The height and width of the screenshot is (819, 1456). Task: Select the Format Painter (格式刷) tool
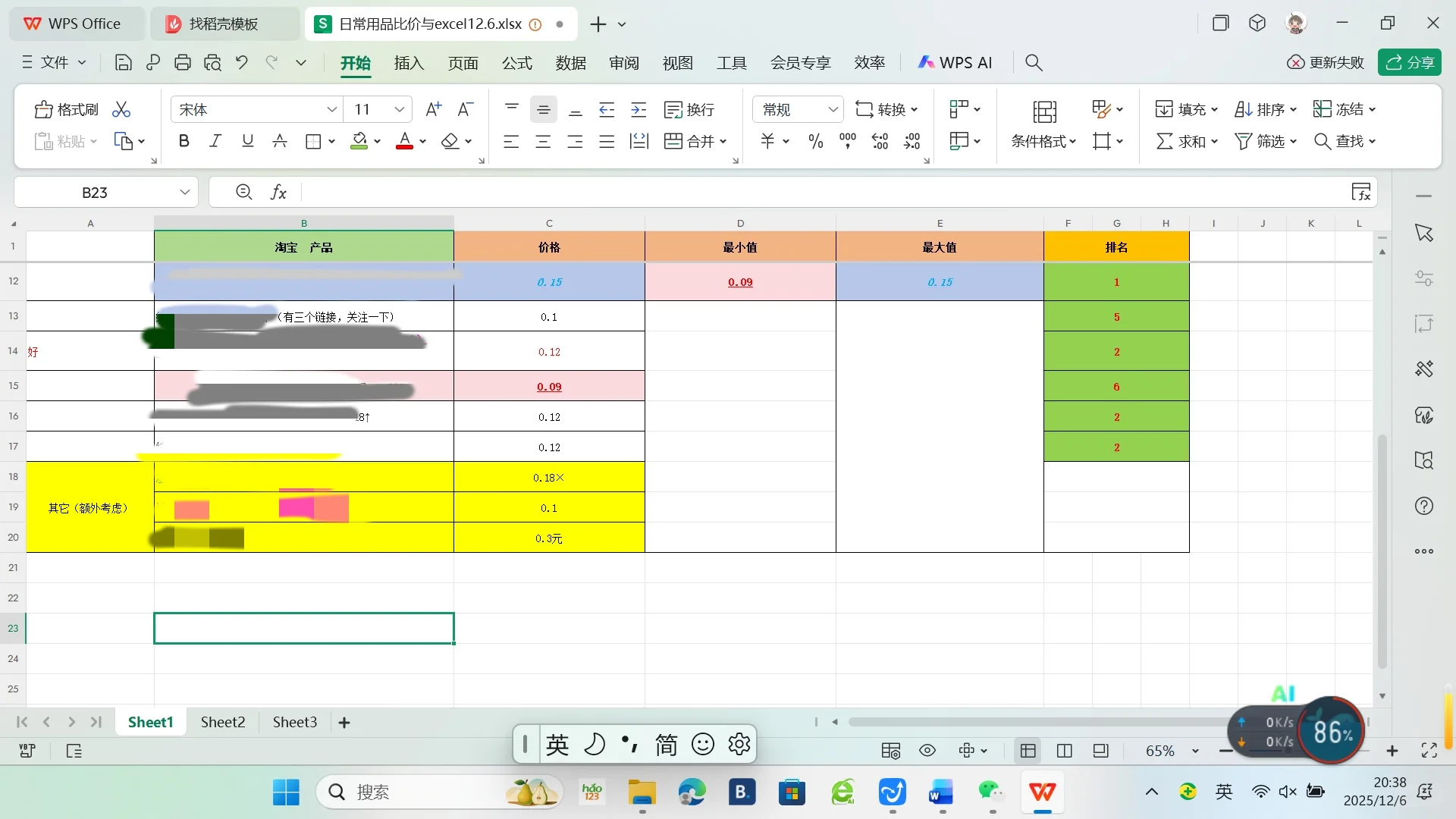point(66,108)
